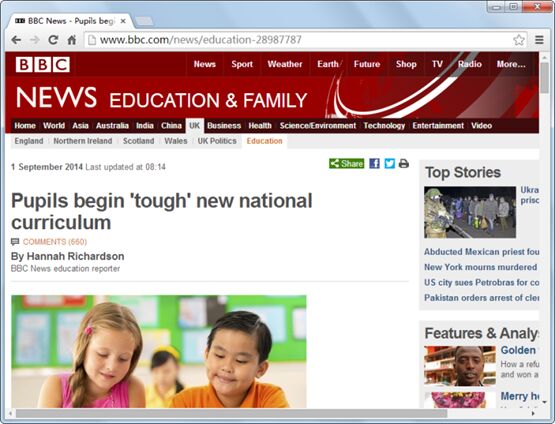Select World in news navigation

[54, 126]
